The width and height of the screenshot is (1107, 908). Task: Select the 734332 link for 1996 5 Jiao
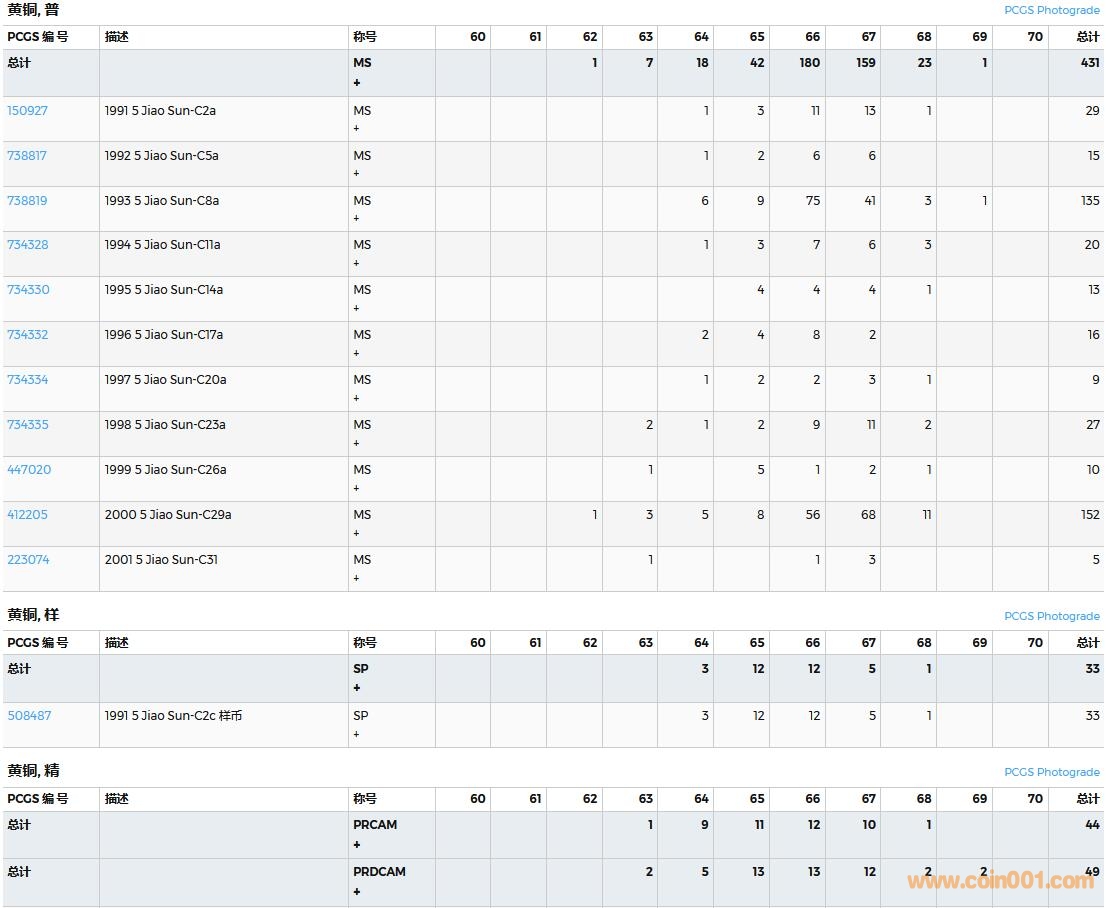[x=27, y=335]
